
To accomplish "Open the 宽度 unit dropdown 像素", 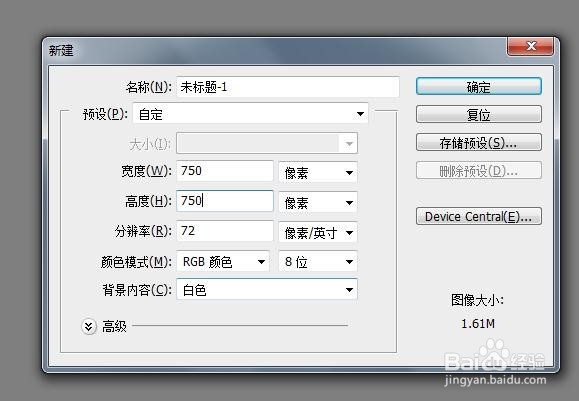I will 318,172.
